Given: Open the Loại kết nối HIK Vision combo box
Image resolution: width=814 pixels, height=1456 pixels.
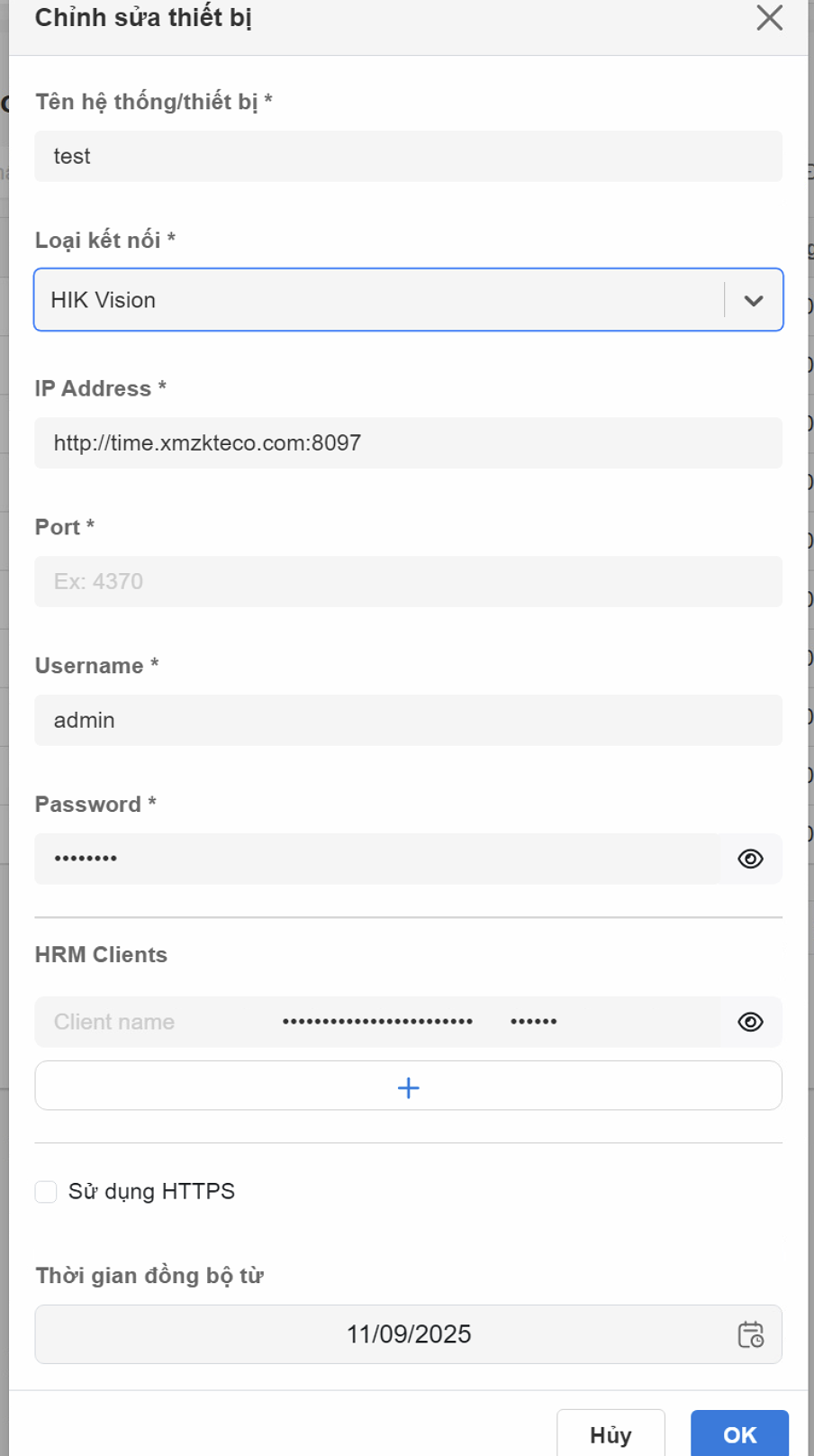Looking at the screenshot, I should coord(378,300).
